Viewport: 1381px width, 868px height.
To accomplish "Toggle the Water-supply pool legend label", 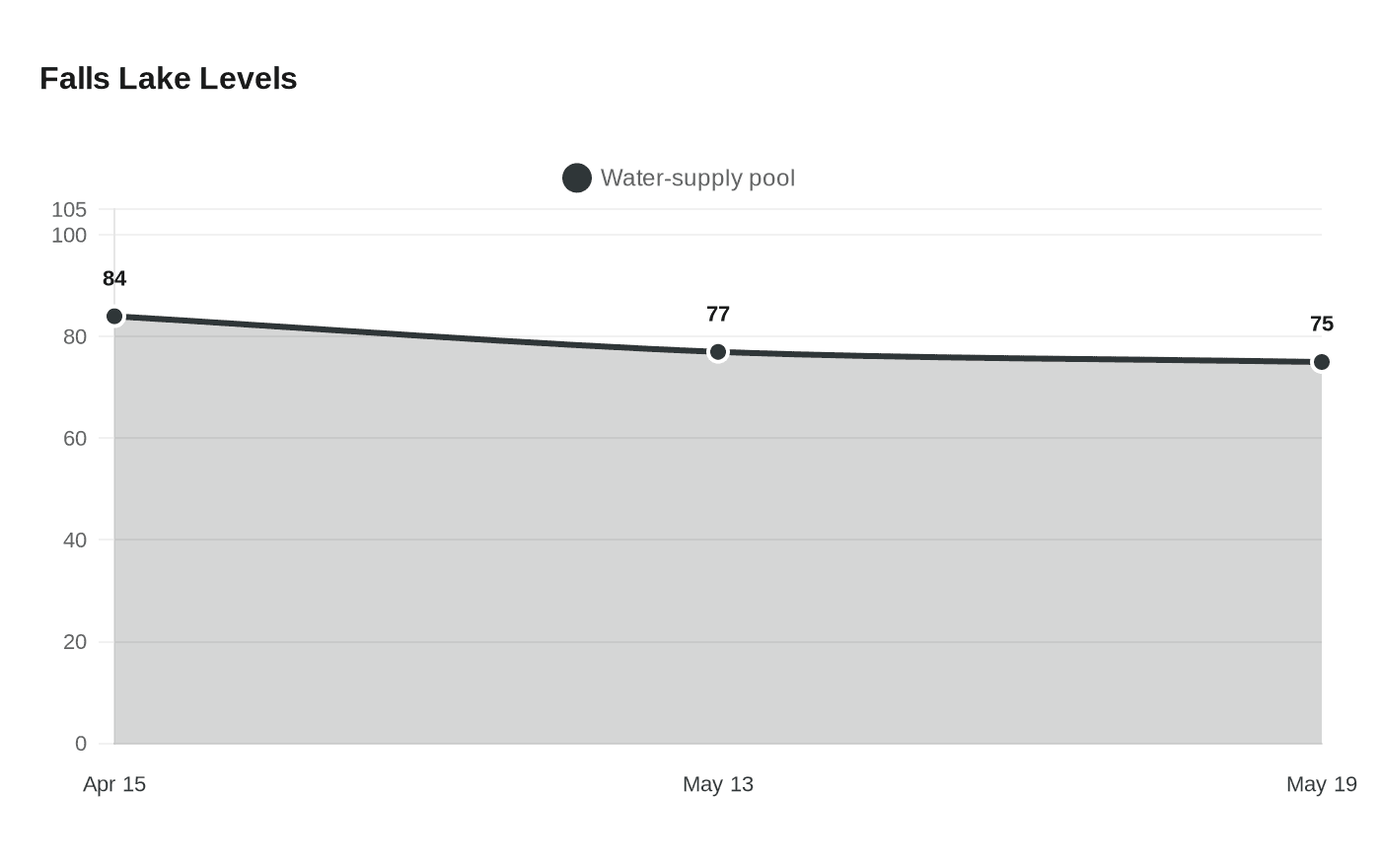I will click(x=697, y=179).
